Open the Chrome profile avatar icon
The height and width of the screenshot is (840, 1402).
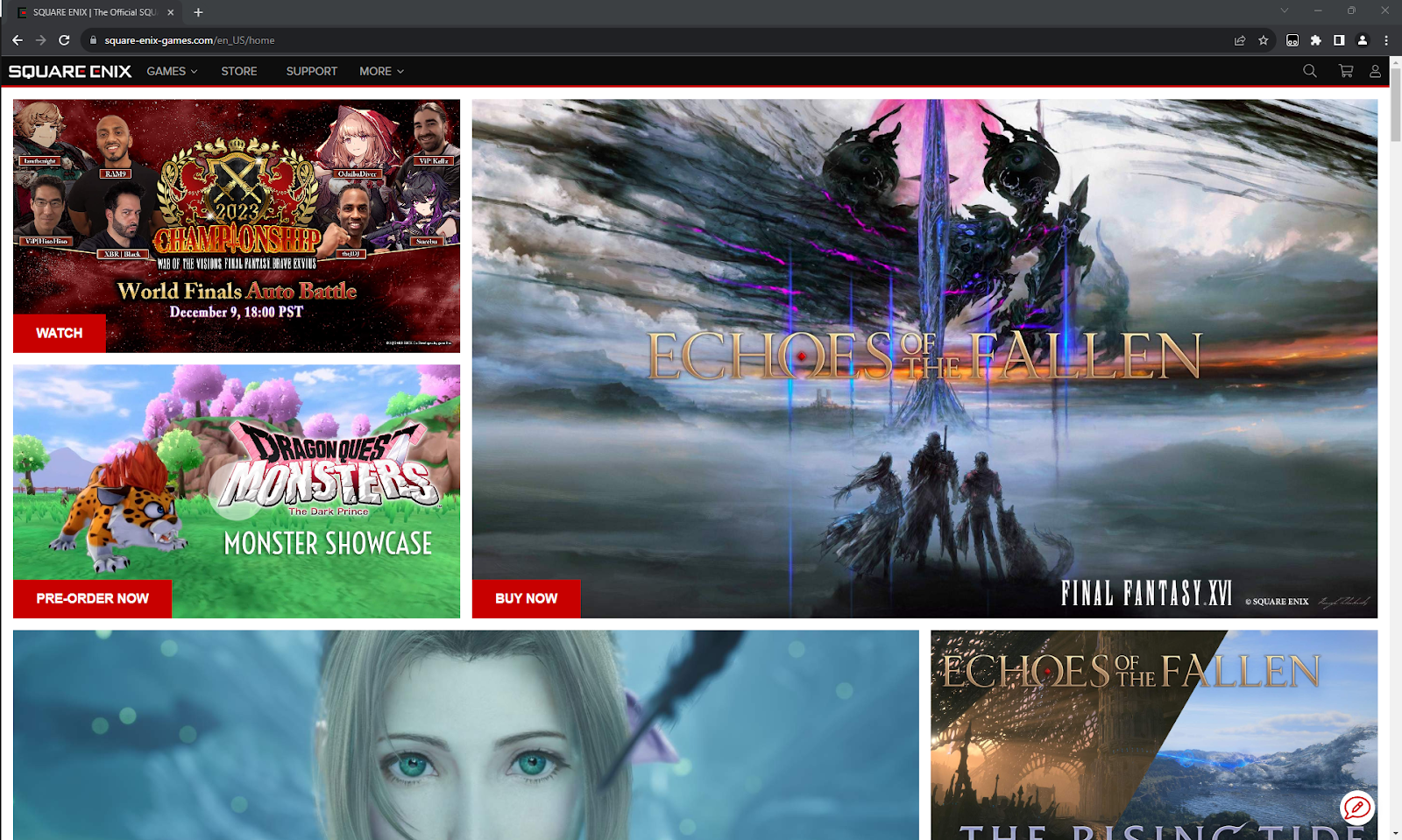click(1363, 40)
